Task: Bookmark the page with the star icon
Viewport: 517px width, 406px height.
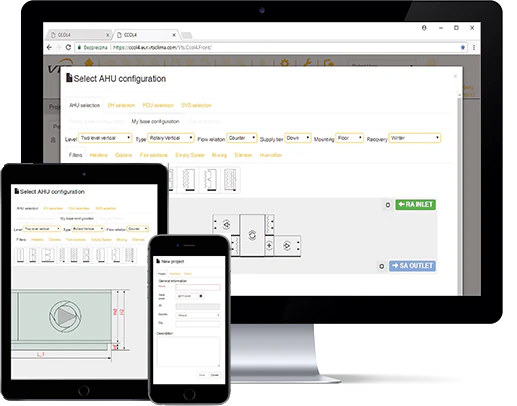Action: pyautogui.click(x=463, y=48)
